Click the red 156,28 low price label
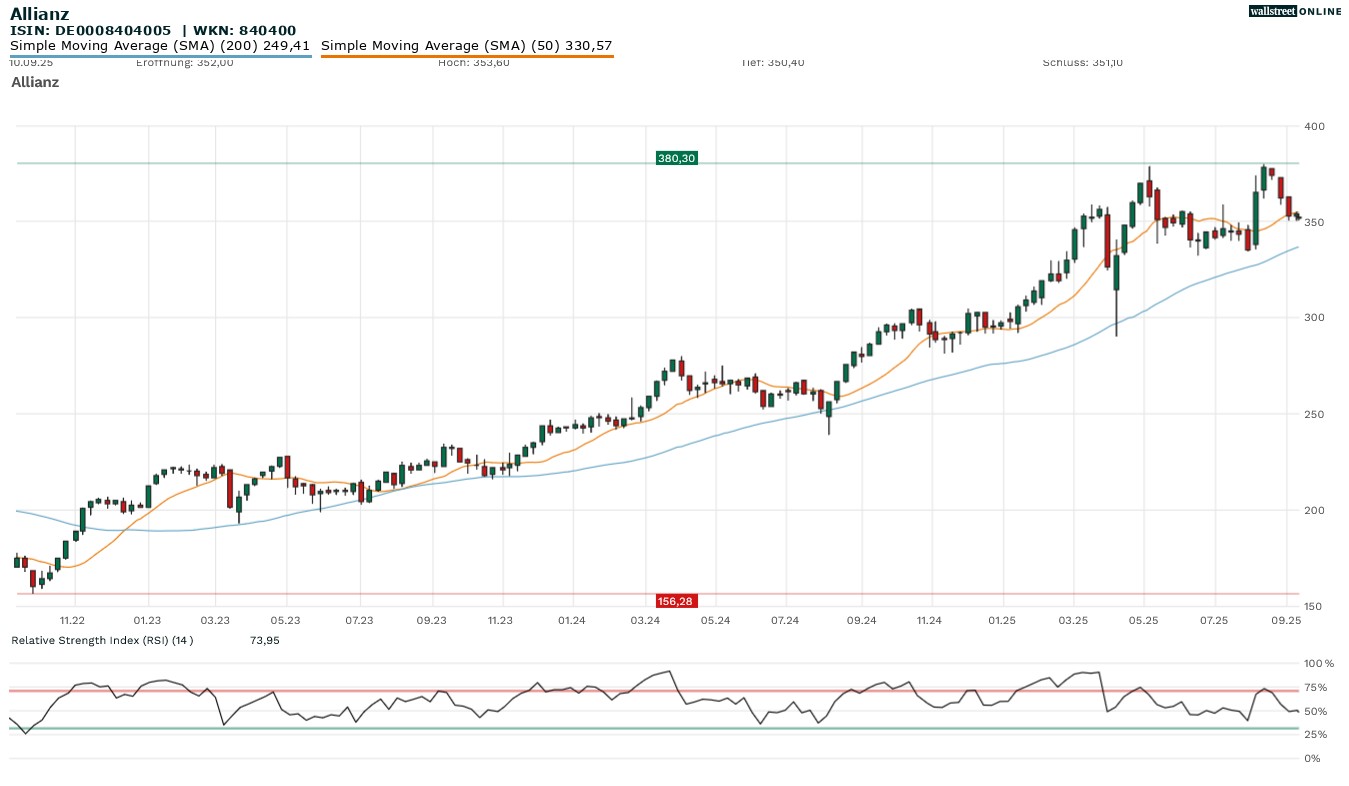Image resolution: width=1349 pixels, height=786 pixels. 676,601
